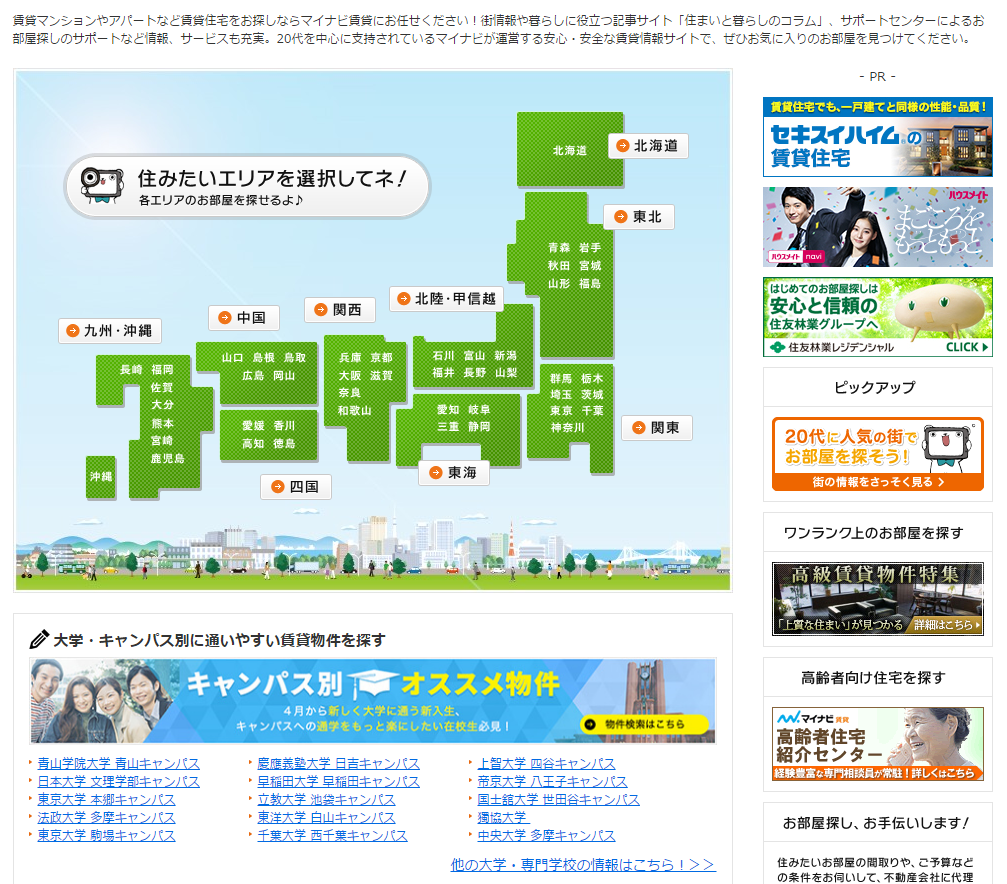
Task: Open the ハウスメイト navi ad banner
Action: click(877, 227)
